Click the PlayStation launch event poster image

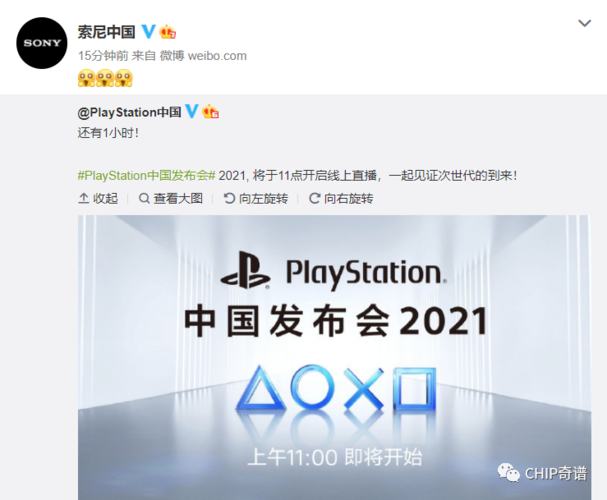[x=334, y=357]
